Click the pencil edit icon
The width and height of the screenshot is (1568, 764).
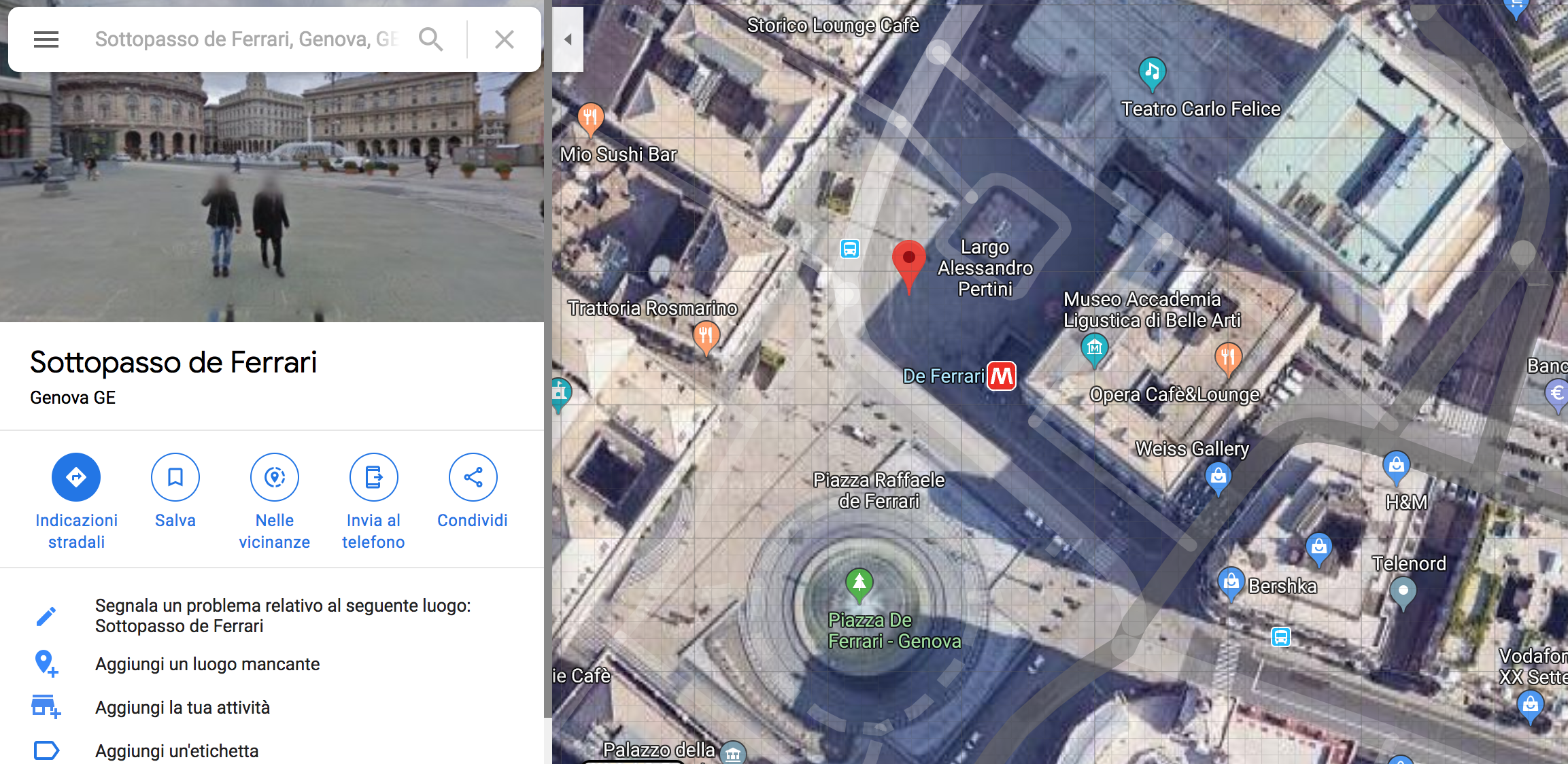[46, 617]
